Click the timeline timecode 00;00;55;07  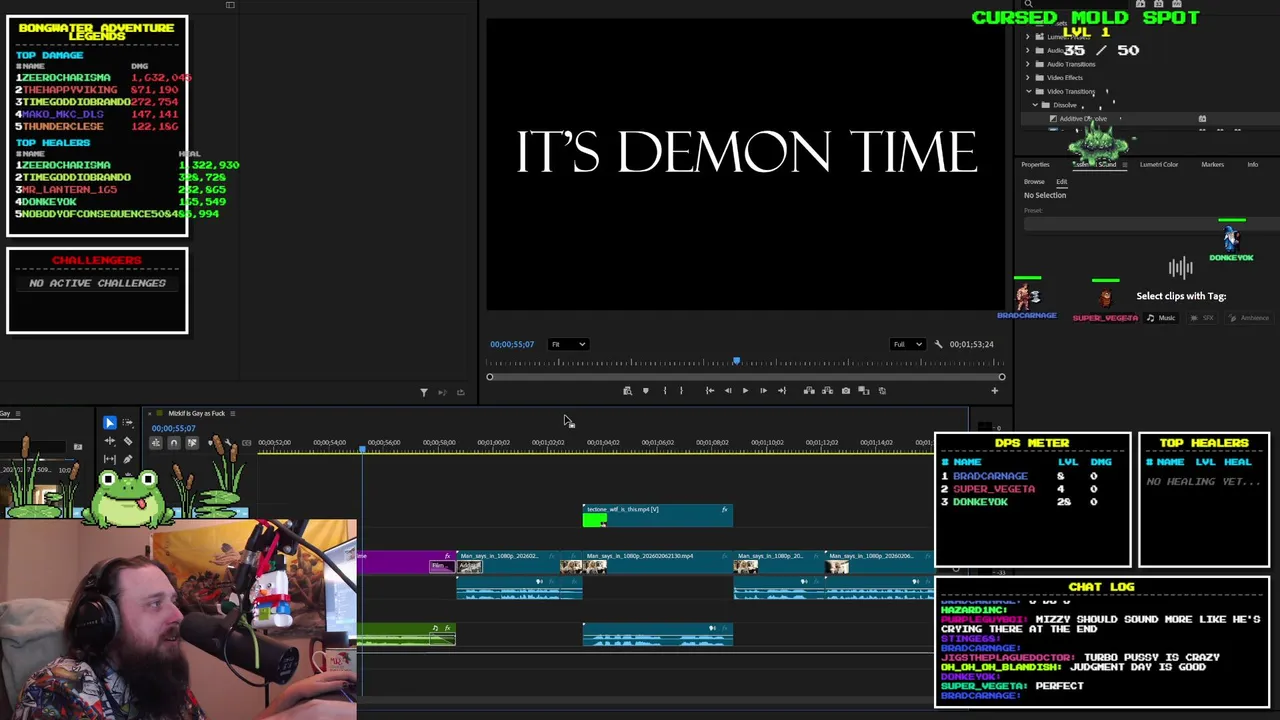(x=174, y=428)
